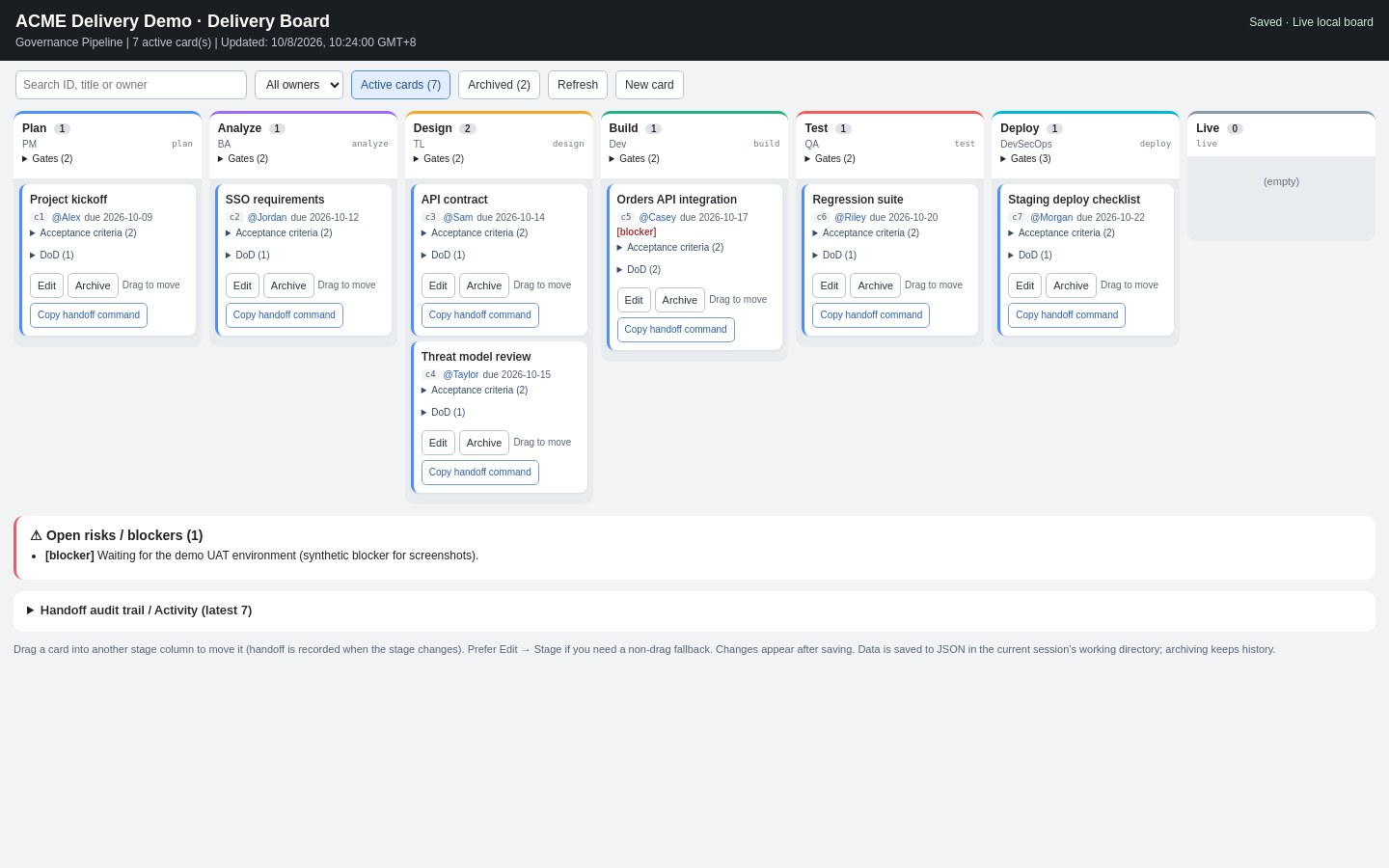Expand Gates (2) in the Plan column

[47, 159]
